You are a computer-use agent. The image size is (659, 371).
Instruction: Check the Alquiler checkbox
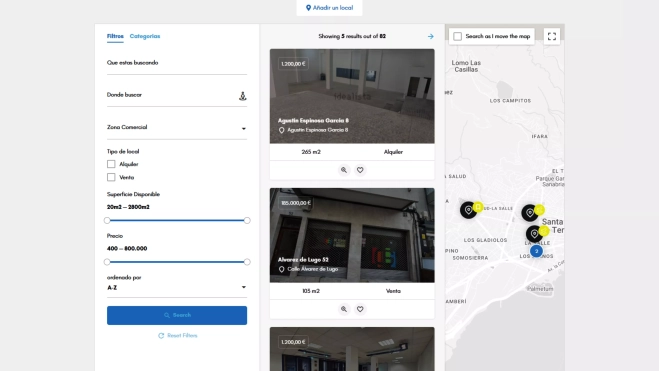(x=111, y=164)
